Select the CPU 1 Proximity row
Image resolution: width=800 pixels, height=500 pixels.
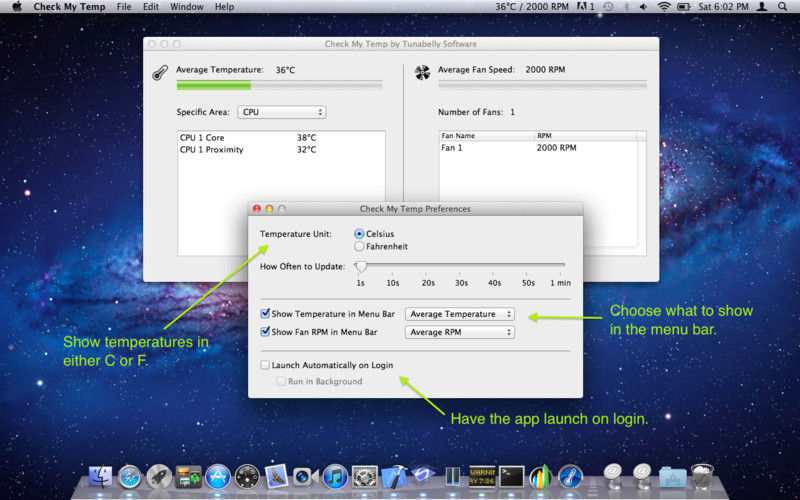point(281,149)
